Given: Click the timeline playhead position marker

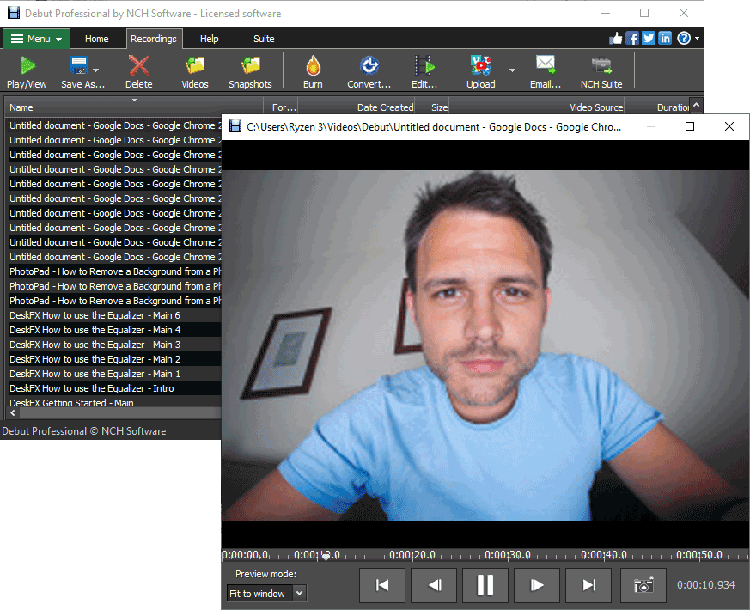Looking at the screenshot, I should click(326, 556).
